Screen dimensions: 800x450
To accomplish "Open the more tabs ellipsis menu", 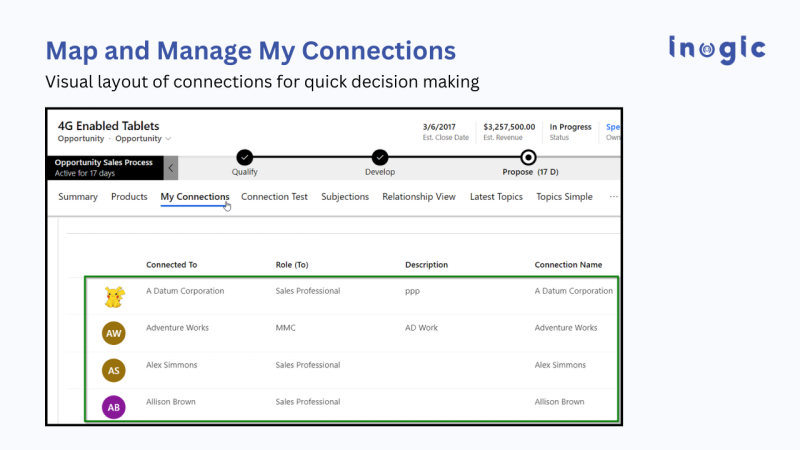I will tap(613, 197).
